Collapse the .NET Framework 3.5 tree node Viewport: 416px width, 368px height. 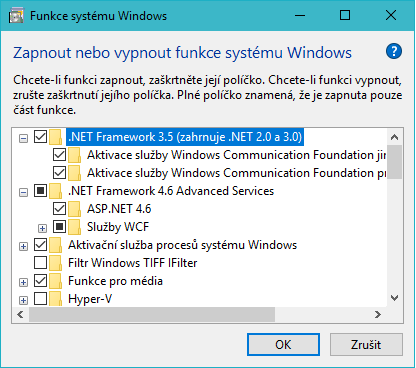click(23, 138)
